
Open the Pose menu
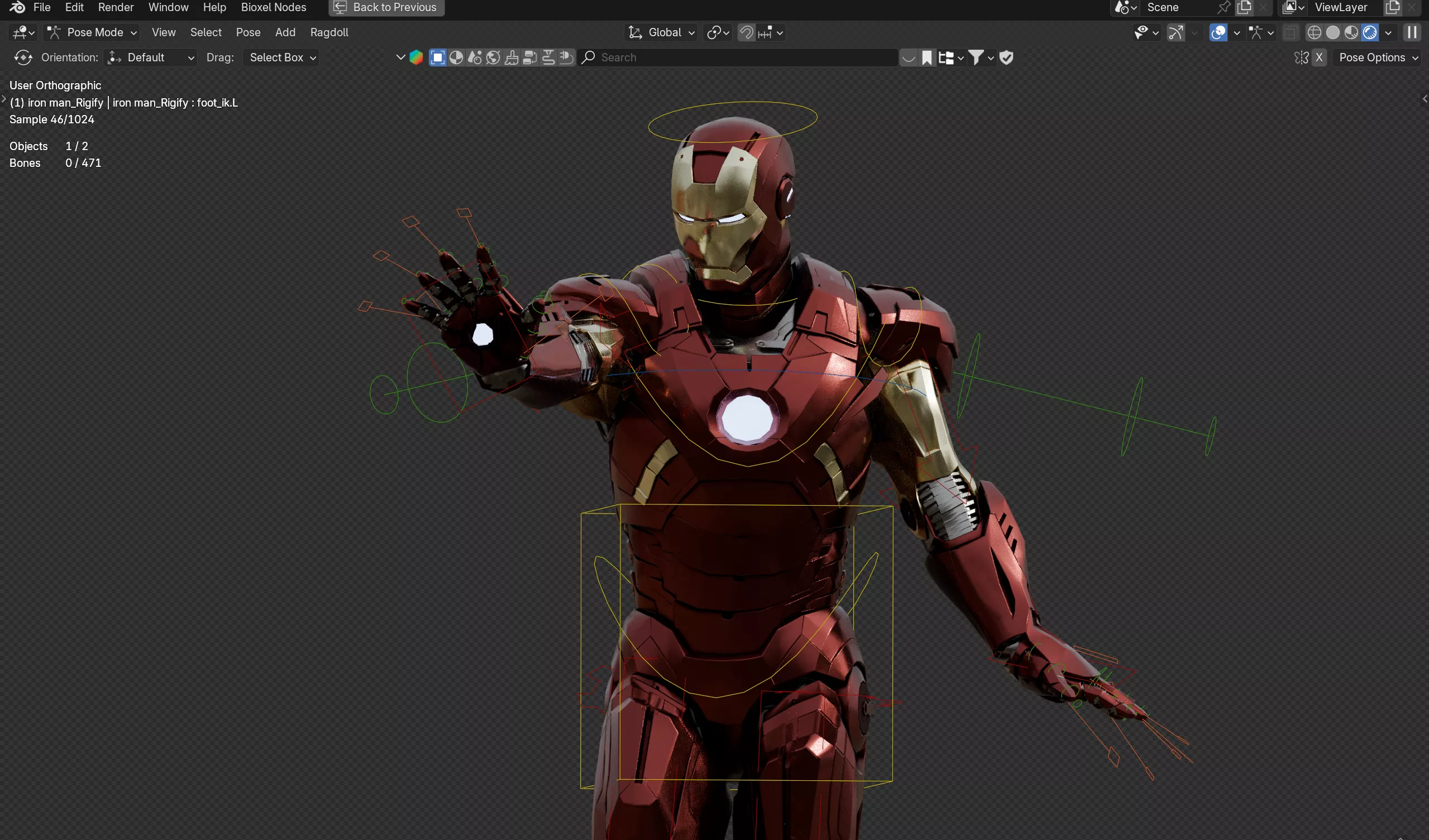click(248, 32)
